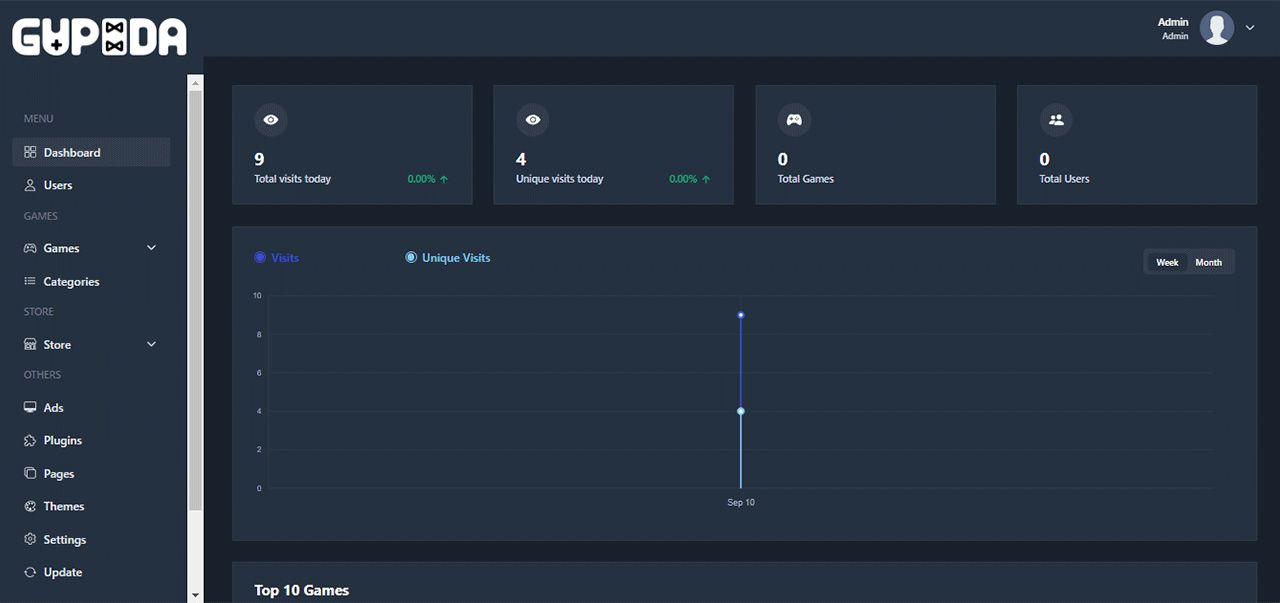This screenshot has height=603, width=1280.
Task: Click the Update refresh icon in sidebar
Action: click(x=30, y=572)
